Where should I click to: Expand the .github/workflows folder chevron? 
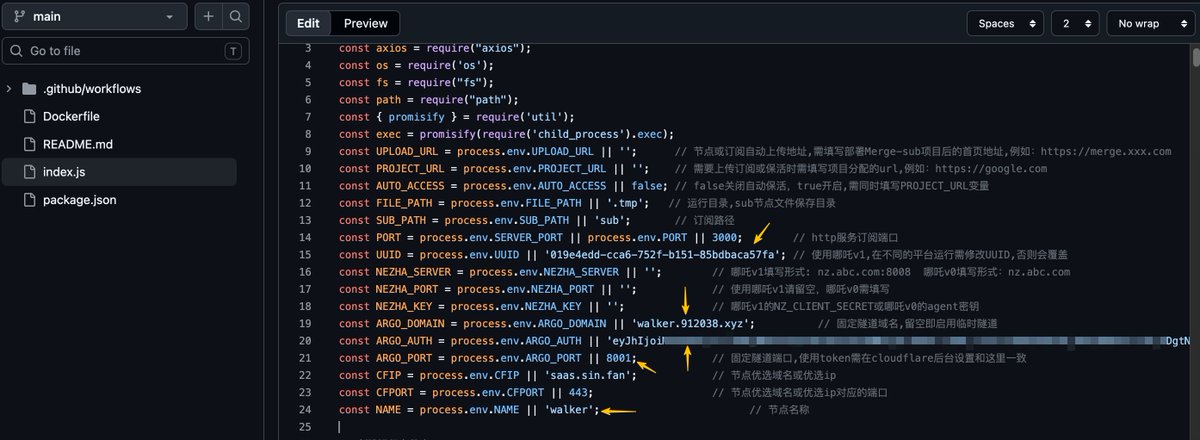pos(9,88)
